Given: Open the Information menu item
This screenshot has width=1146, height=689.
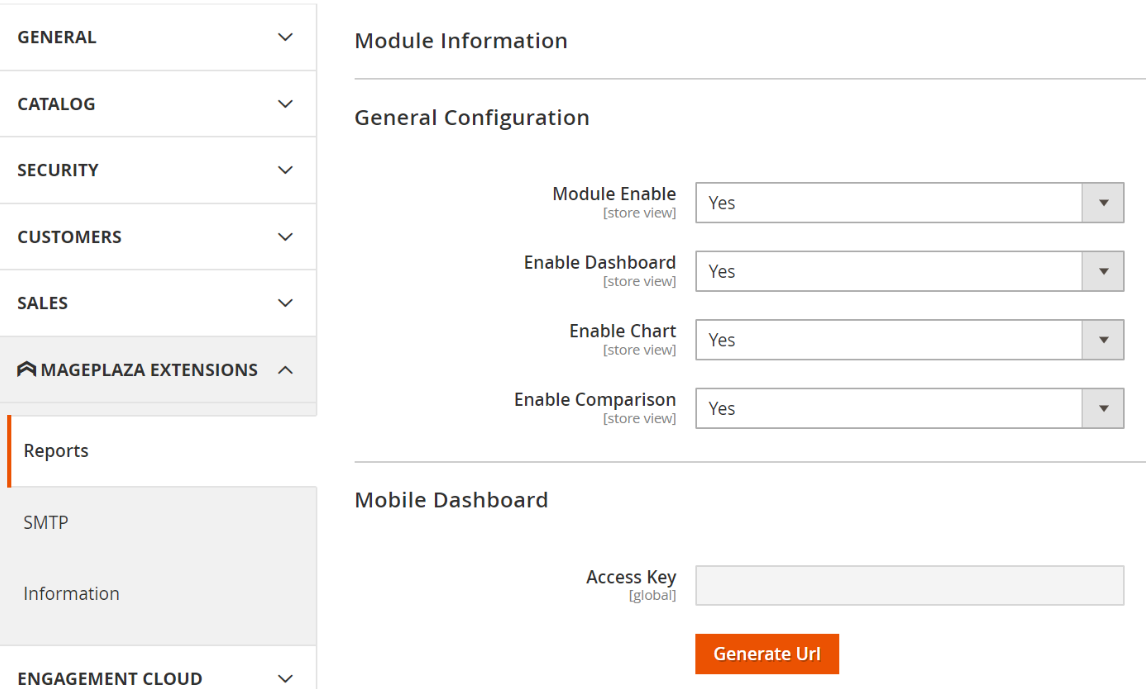Looking at the screenshot, I should 71,594.
